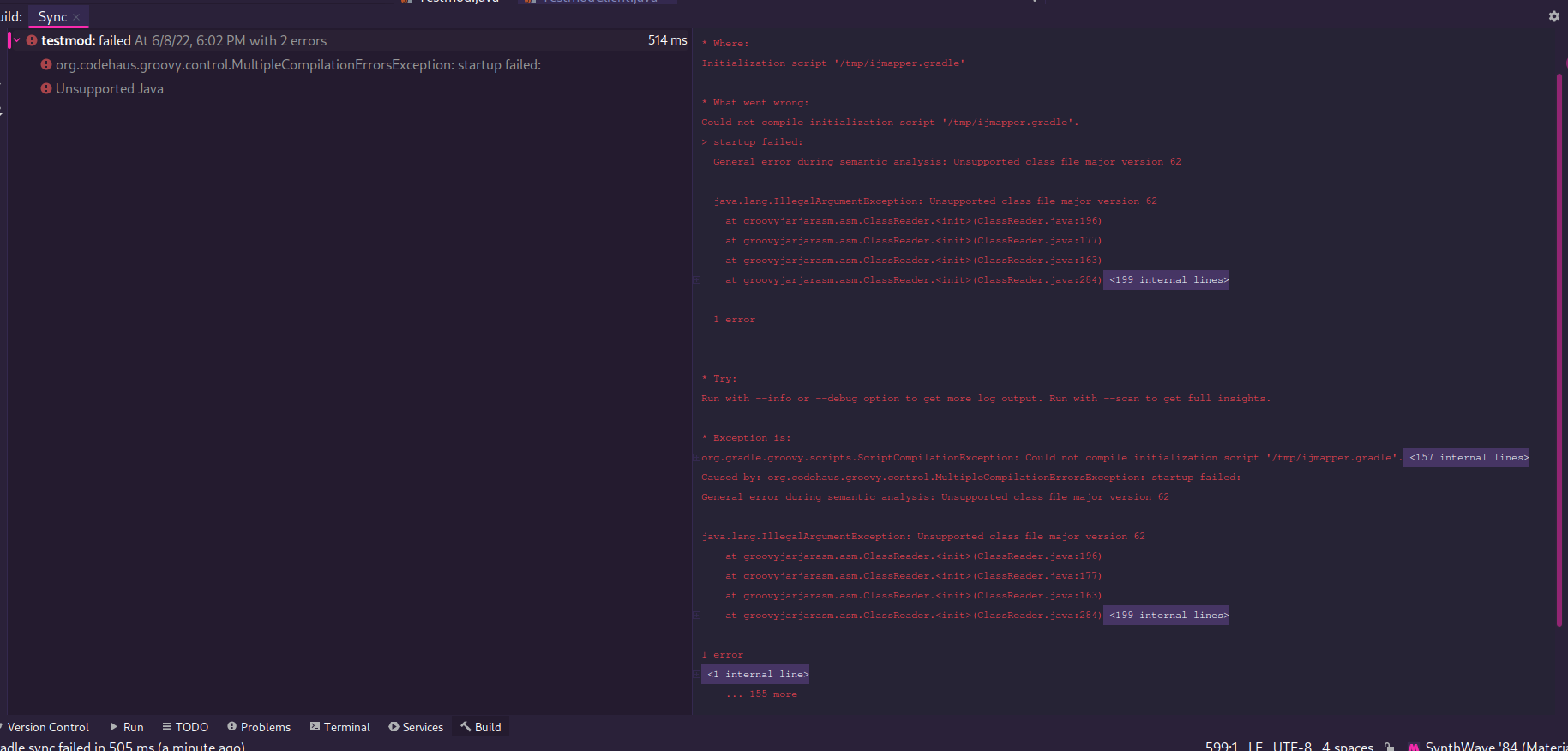Click the '> startup failed:' line
1568x751 pixels.
pos(752,142)
